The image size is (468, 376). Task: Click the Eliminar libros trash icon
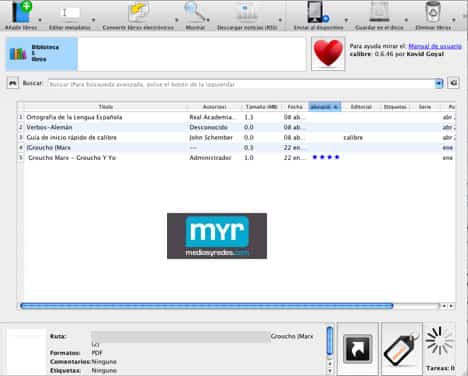click(433, 12)
